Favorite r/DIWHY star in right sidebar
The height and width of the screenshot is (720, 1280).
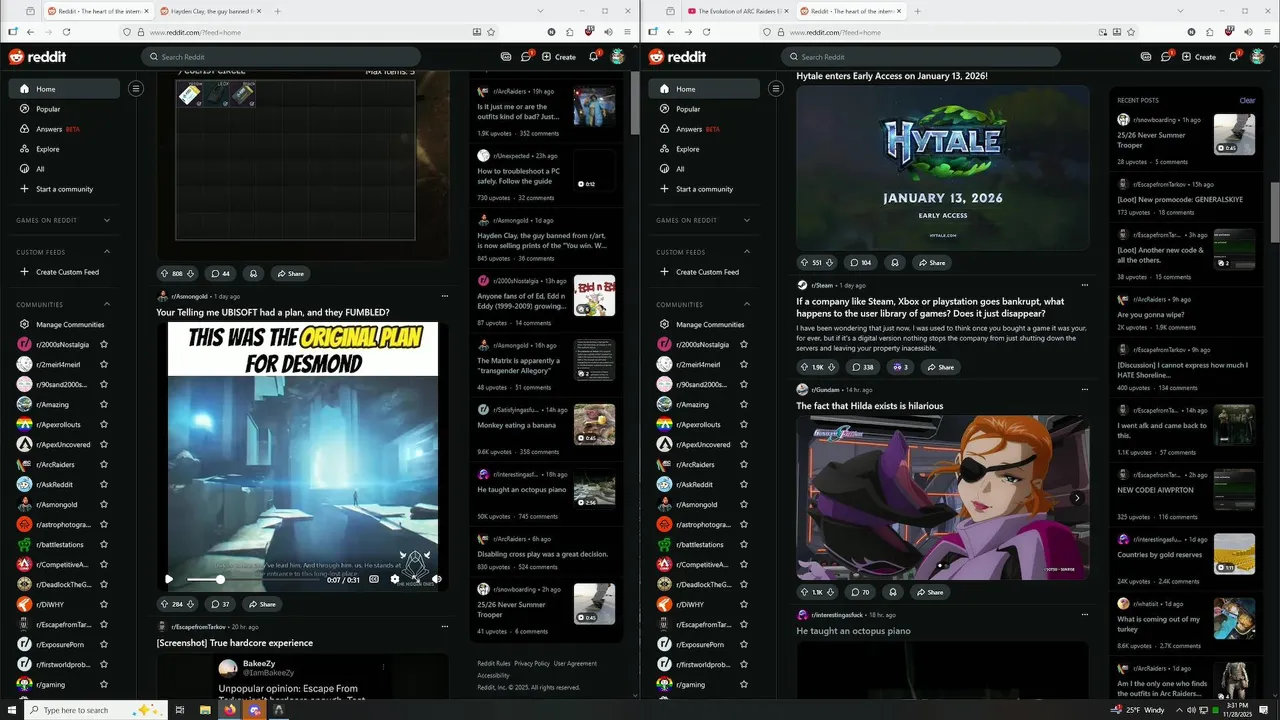pyautogui.click(x=744, y=605)
